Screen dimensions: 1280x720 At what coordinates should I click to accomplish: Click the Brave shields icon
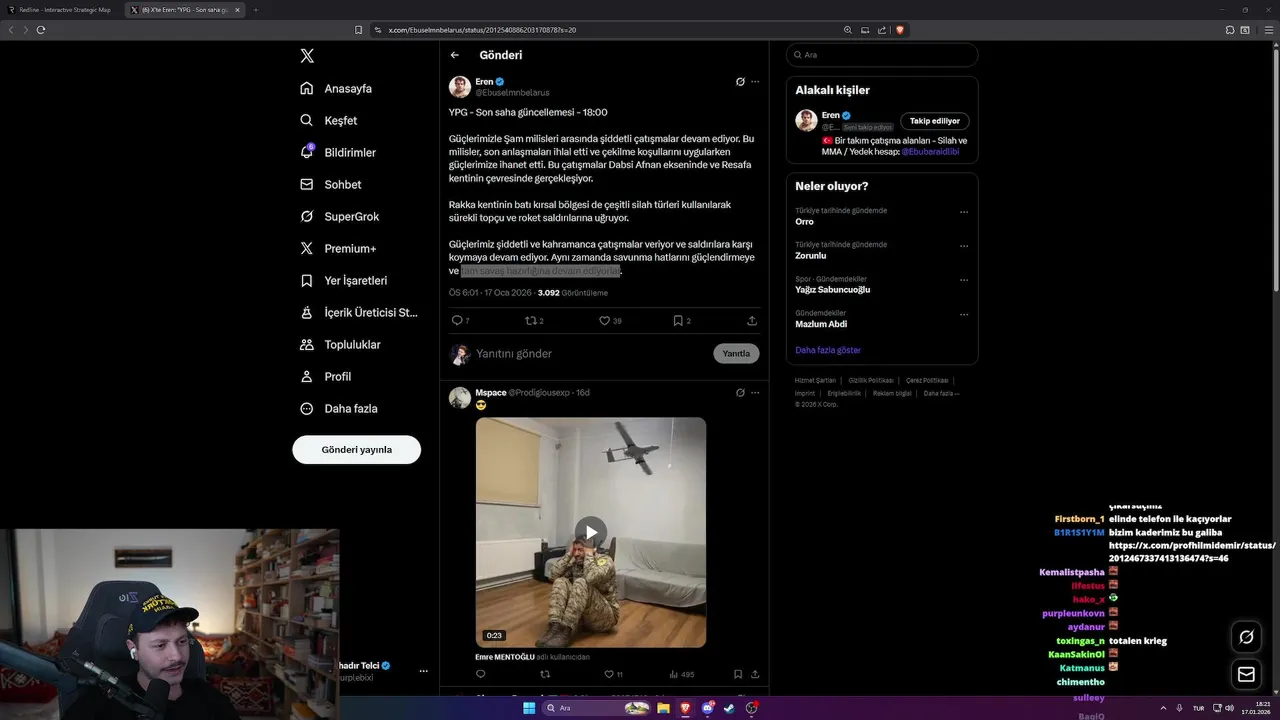pos(900,30)
